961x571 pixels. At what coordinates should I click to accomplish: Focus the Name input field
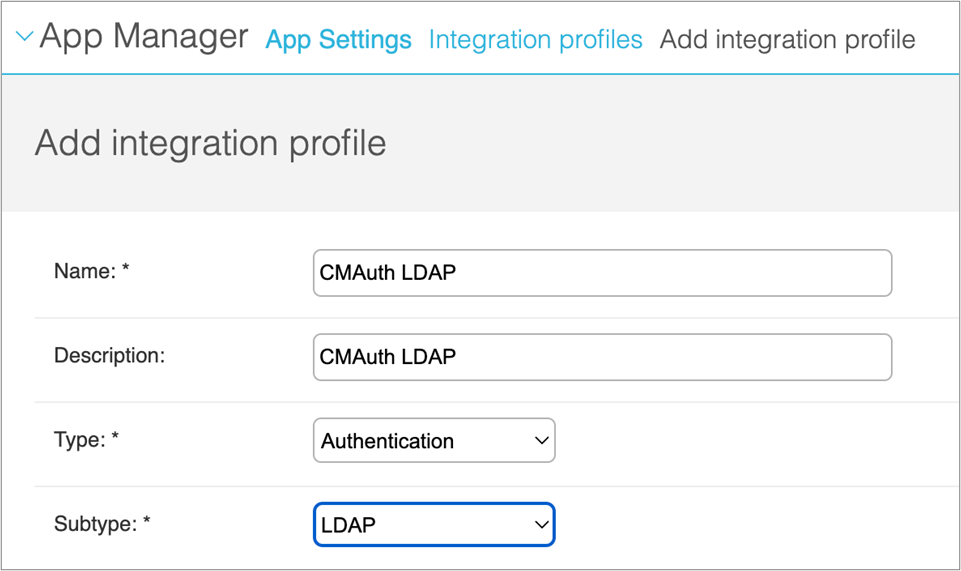click(x=602, y=273)
